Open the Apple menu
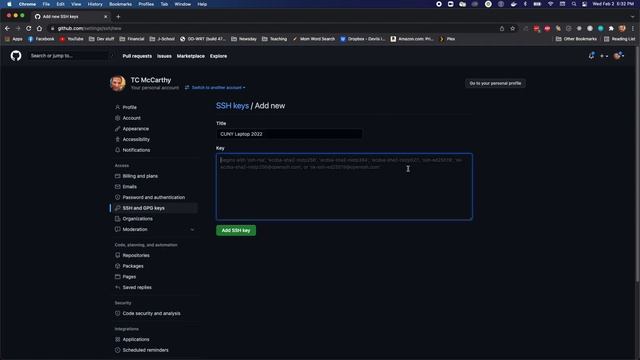Viewport: 640px width, 360px height. pos(9,4)
